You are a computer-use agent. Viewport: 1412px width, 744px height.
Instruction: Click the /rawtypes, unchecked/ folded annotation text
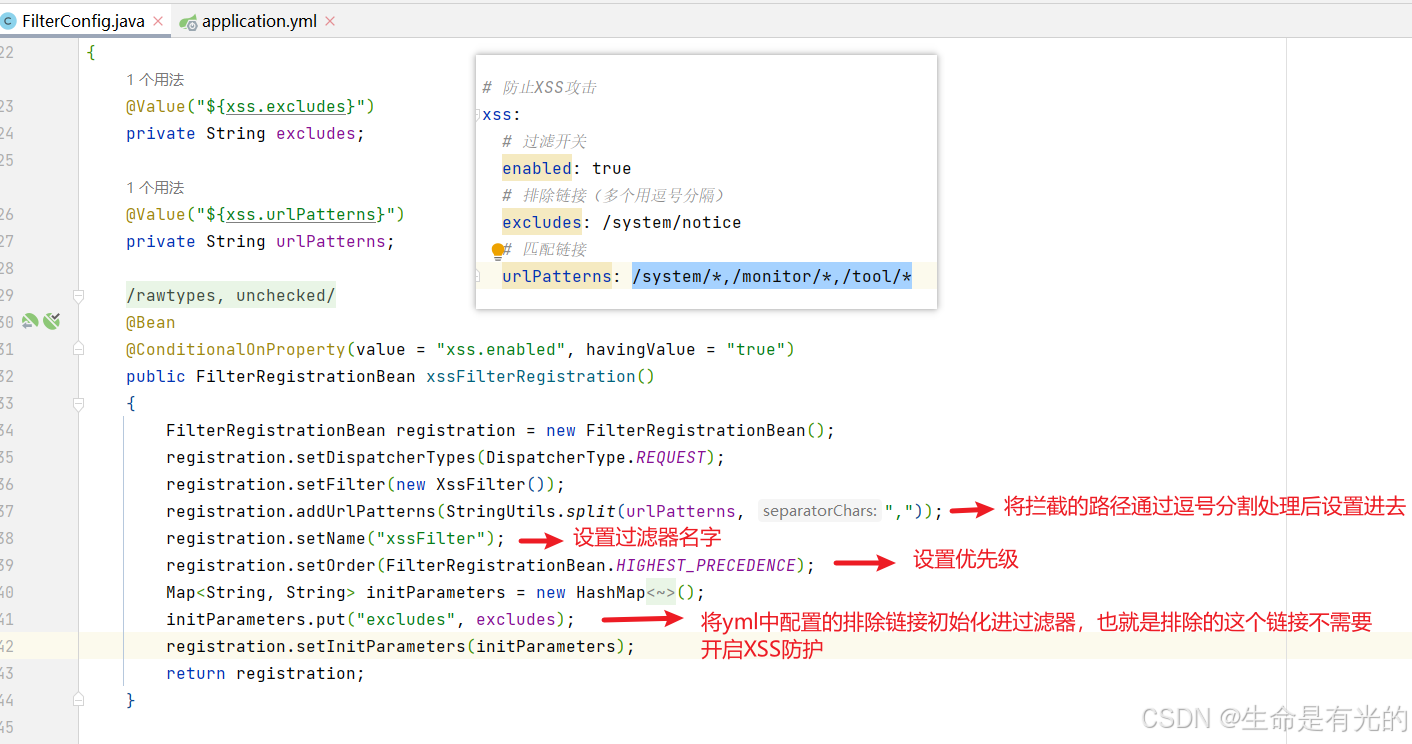(231, 295)
